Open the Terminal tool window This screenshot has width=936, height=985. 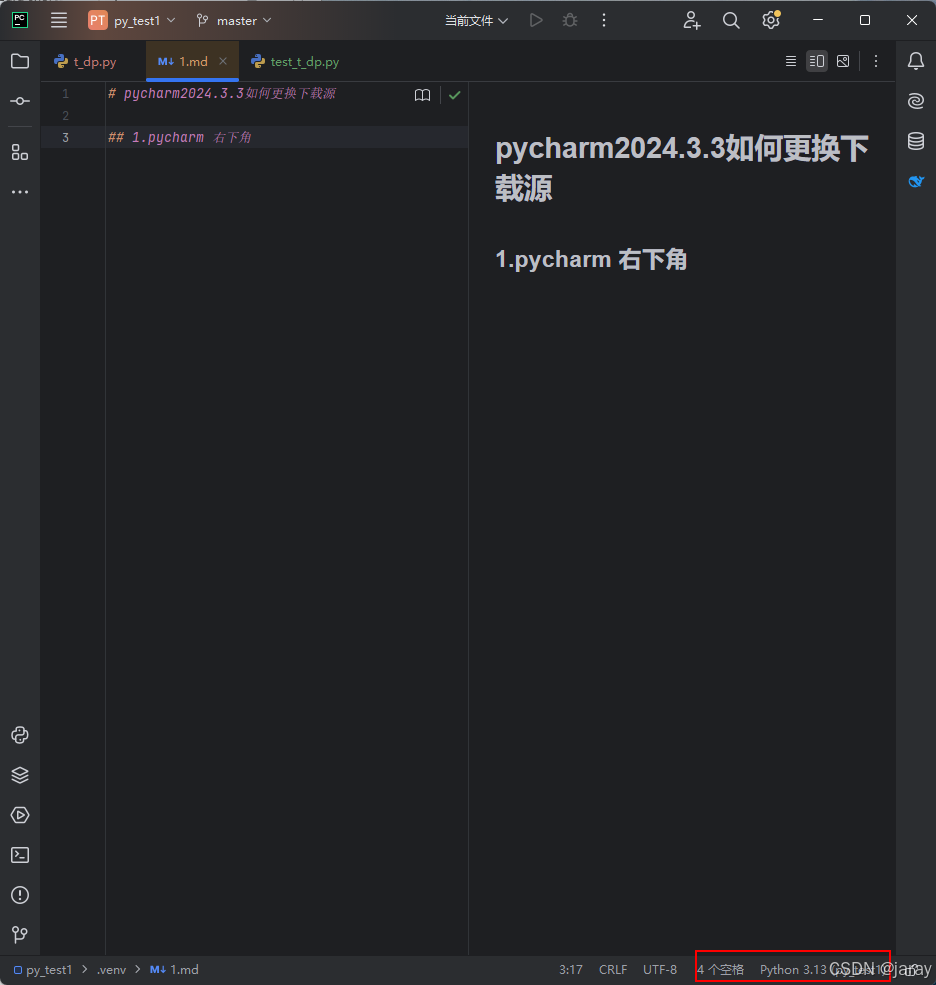[20, 855]
